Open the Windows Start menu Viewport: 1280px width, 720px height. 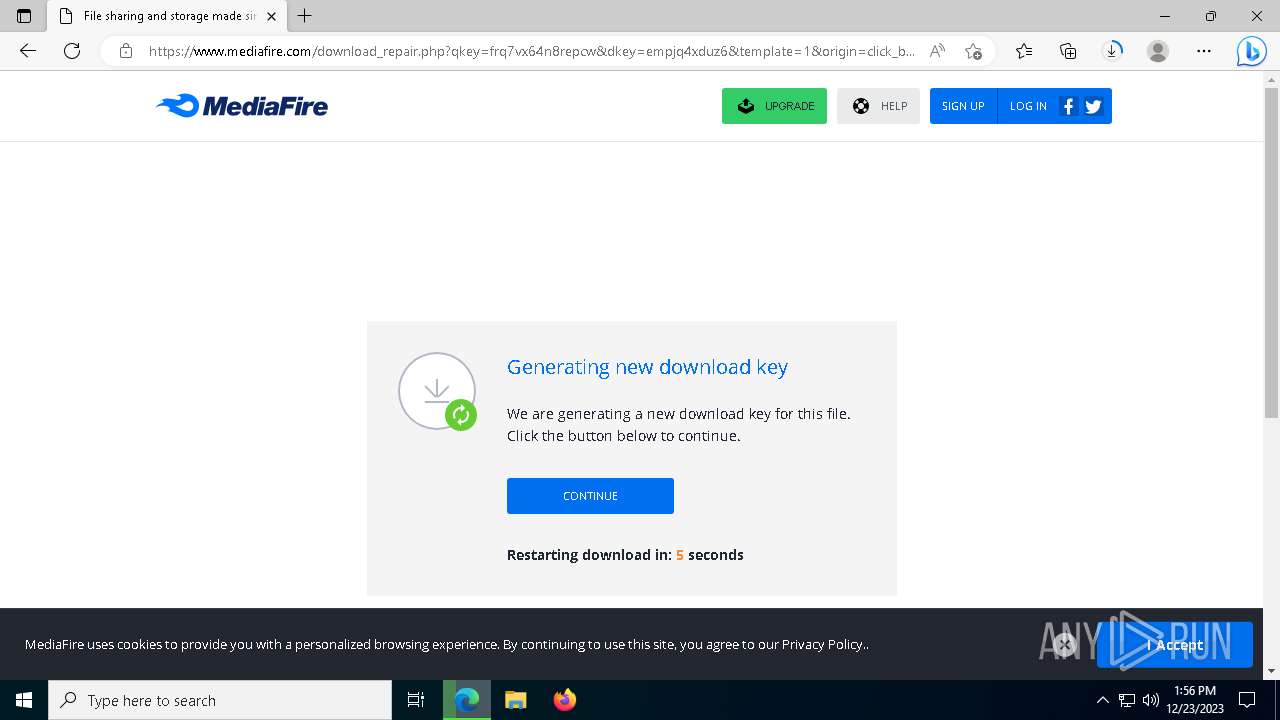pyautogui.click(x=24, y=700)
